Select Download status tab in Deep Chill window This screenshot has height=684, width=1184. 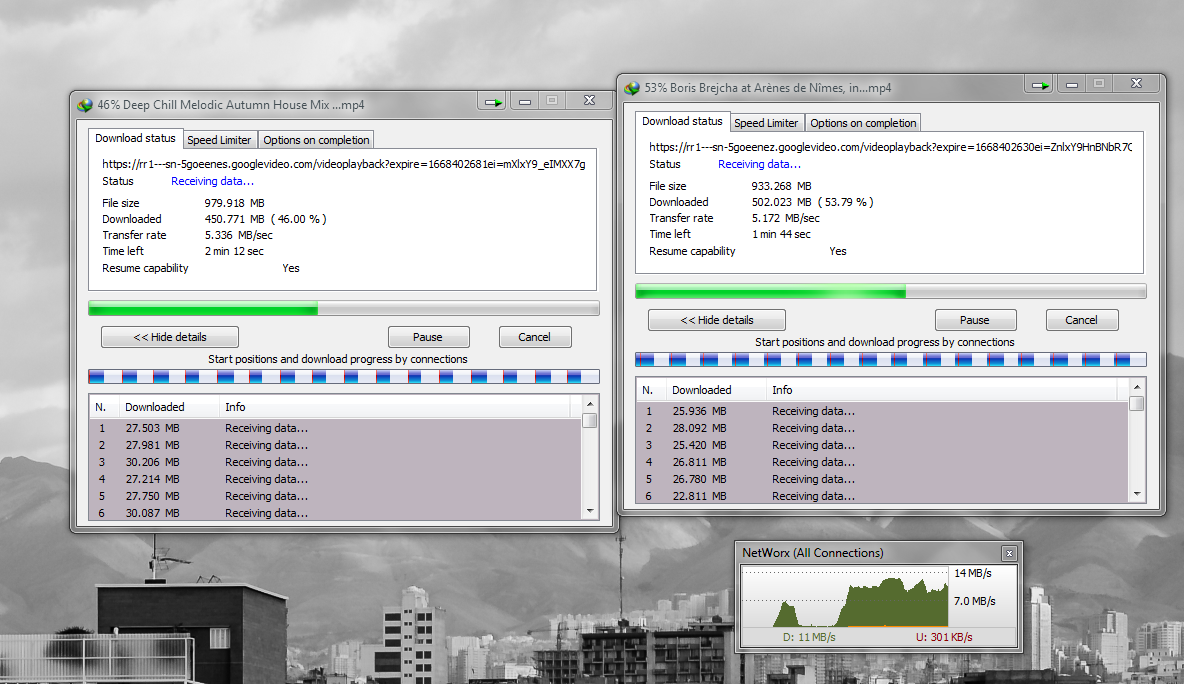135,138
